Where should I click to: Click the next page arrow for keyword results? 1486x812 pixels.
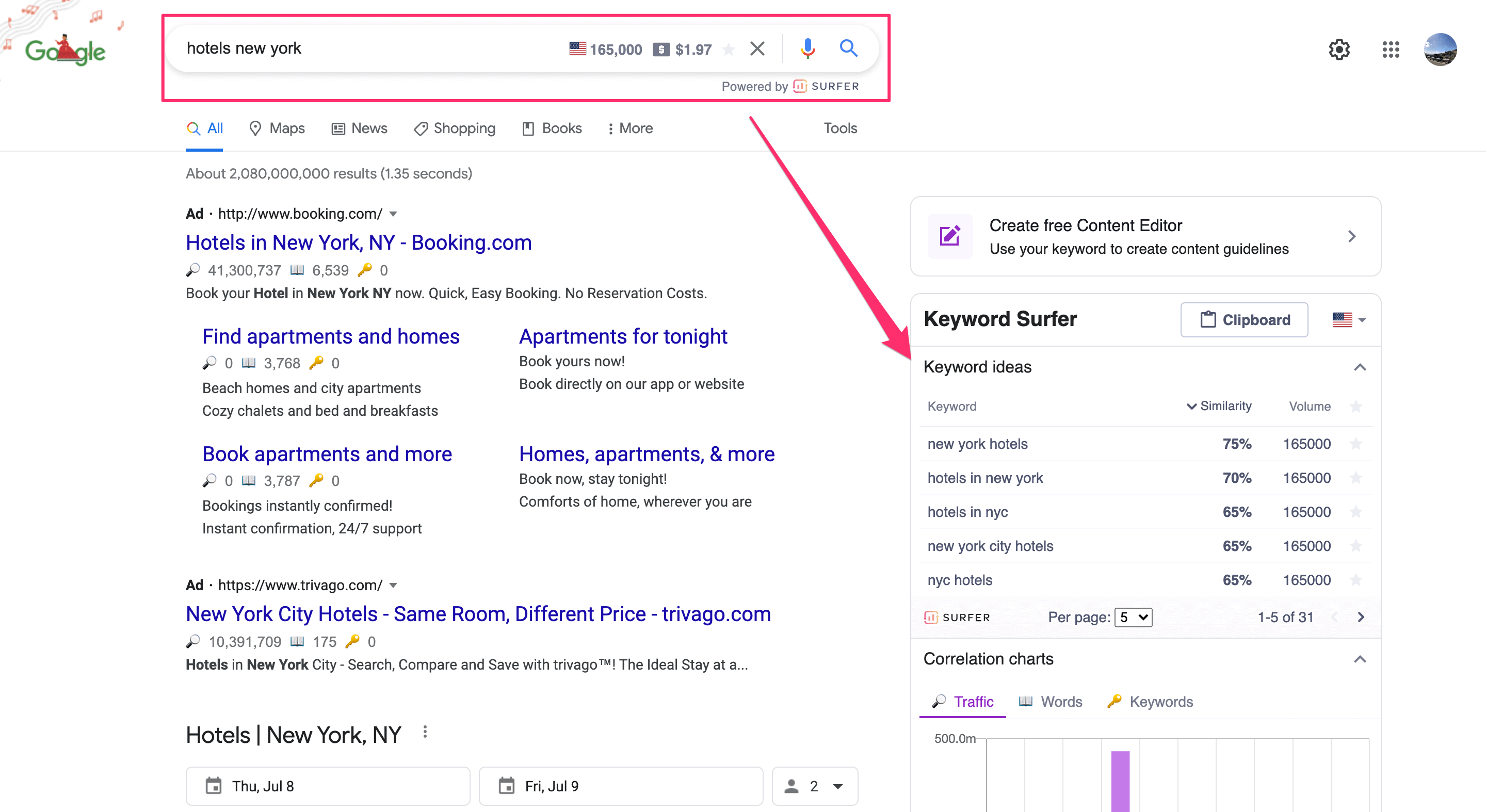(1361, 616)
